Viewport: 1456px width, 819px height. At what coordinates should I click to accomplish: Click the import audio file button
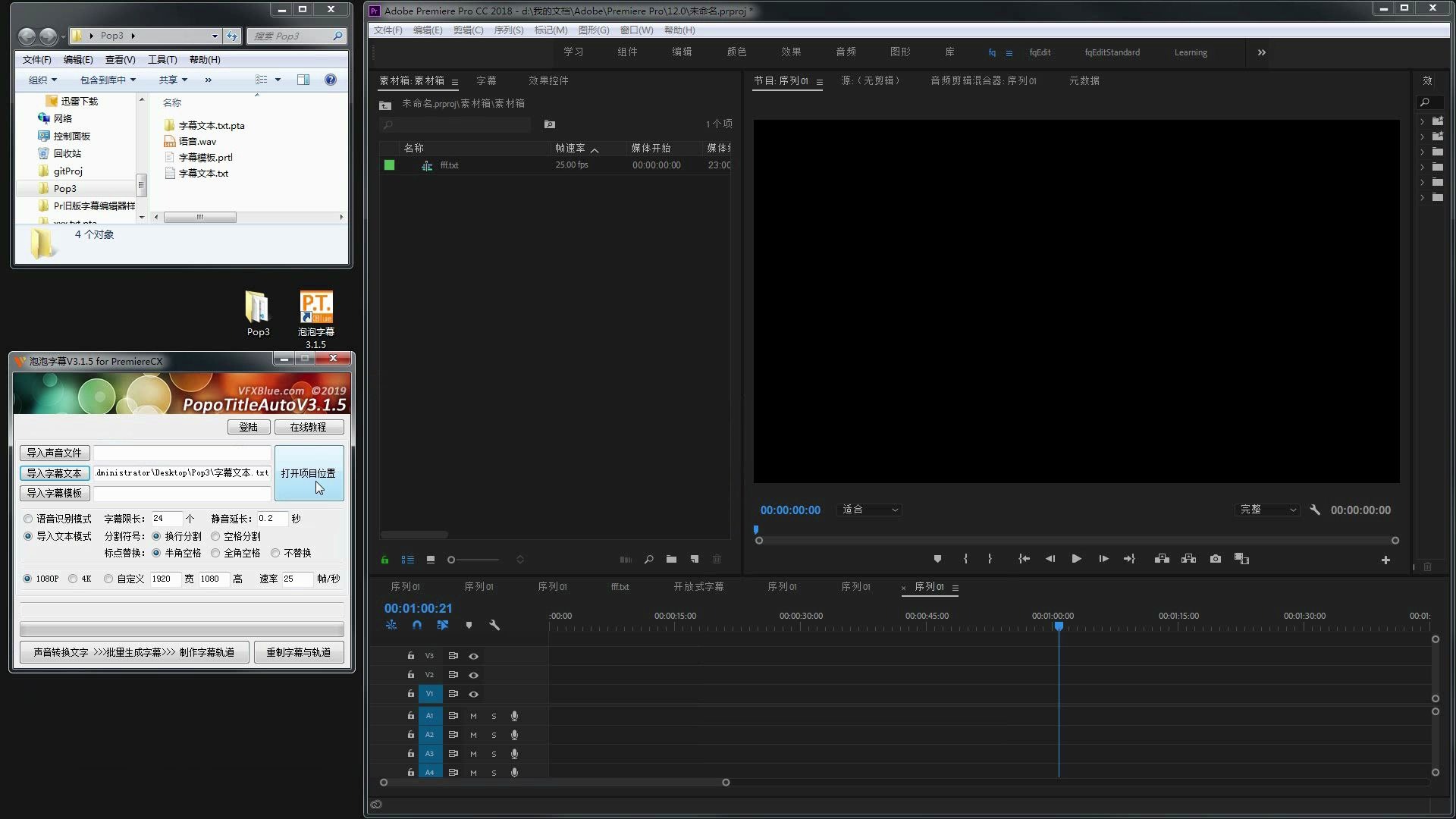[55, 453]
